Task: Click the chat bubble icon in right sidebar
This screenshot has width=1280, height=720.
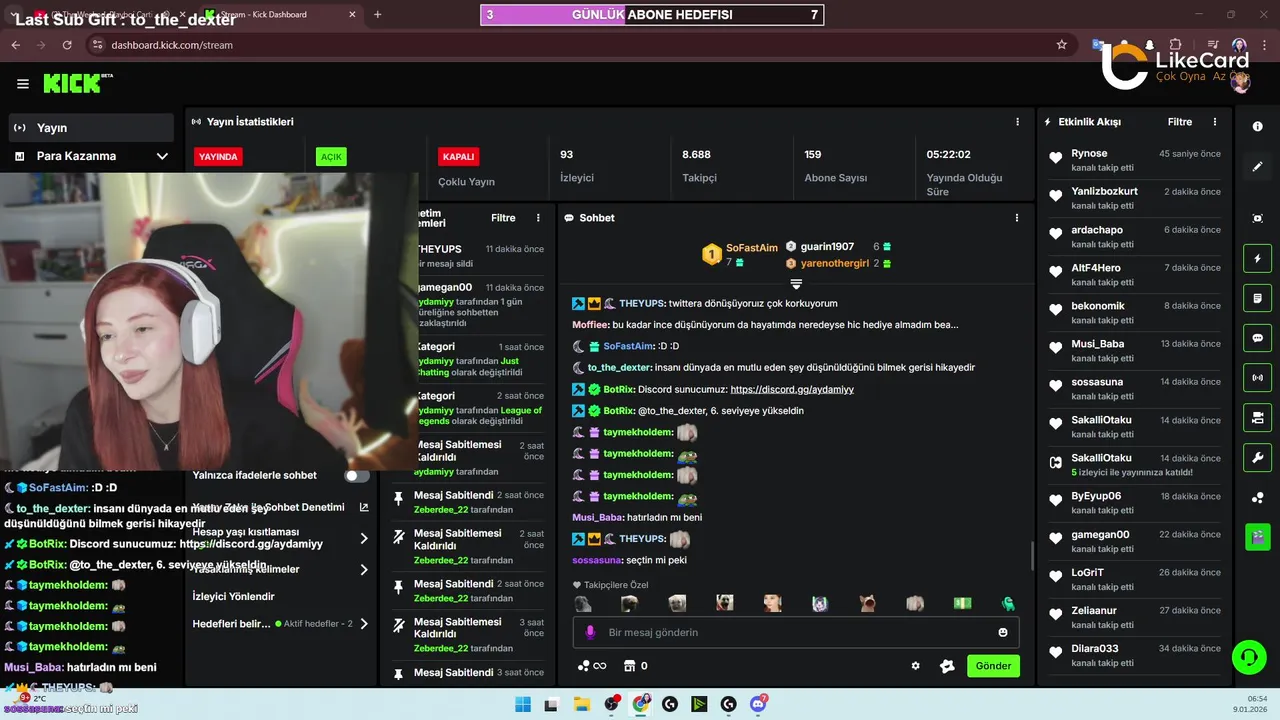Action: pyautogui.click(x=1257, y=338)
